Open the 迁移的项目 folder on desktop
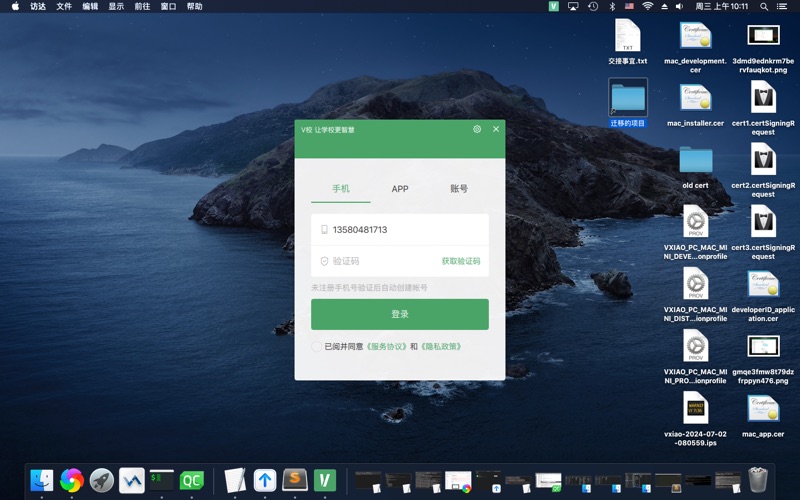800x500 pixels. [x=628, y=99]
